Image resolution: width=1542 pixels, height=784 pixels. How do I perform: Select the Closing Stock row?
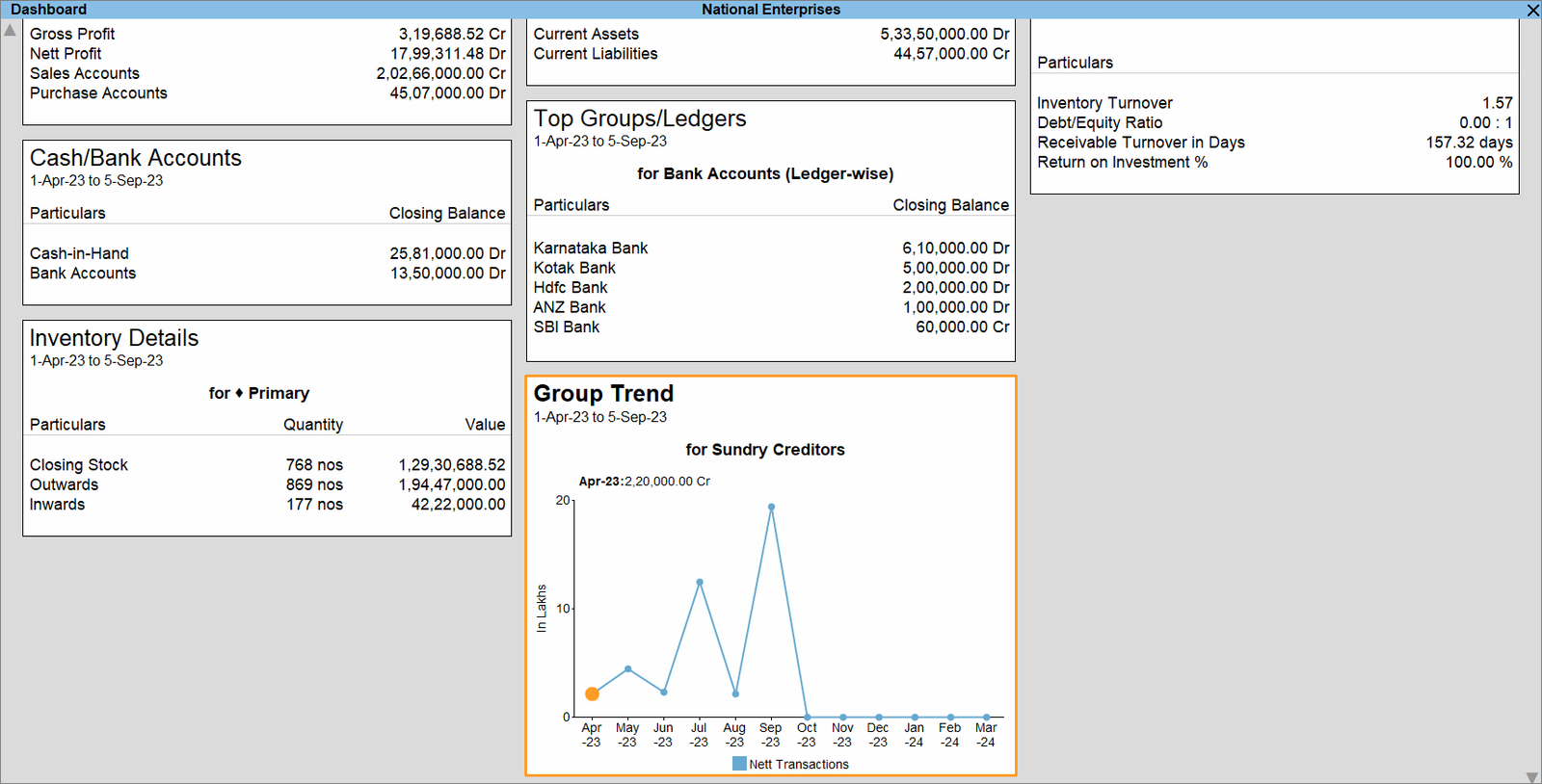pyautogui.click(x=267, y=465)
